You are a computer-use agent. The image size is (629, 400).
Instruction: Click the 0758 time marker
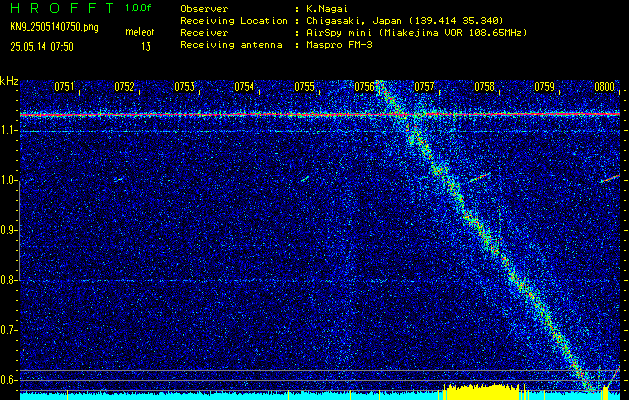pos(485,87)
